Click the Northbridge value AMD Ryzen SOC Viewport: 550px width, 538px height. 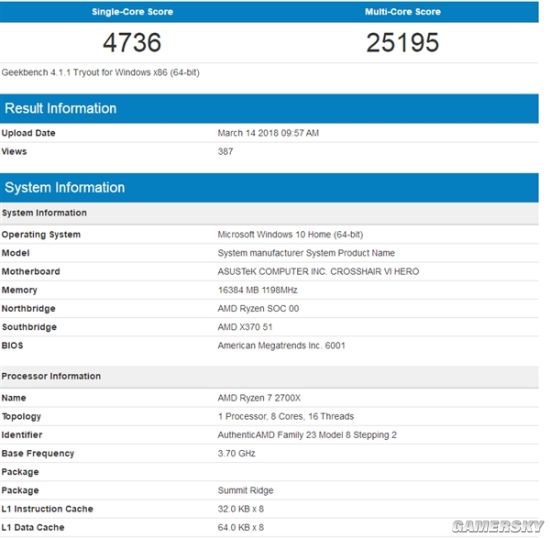(x=258, y=308)
